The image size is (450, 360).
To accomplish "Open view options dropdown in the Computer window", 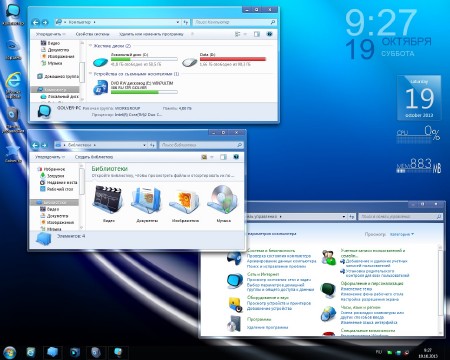I will [245, 34].
